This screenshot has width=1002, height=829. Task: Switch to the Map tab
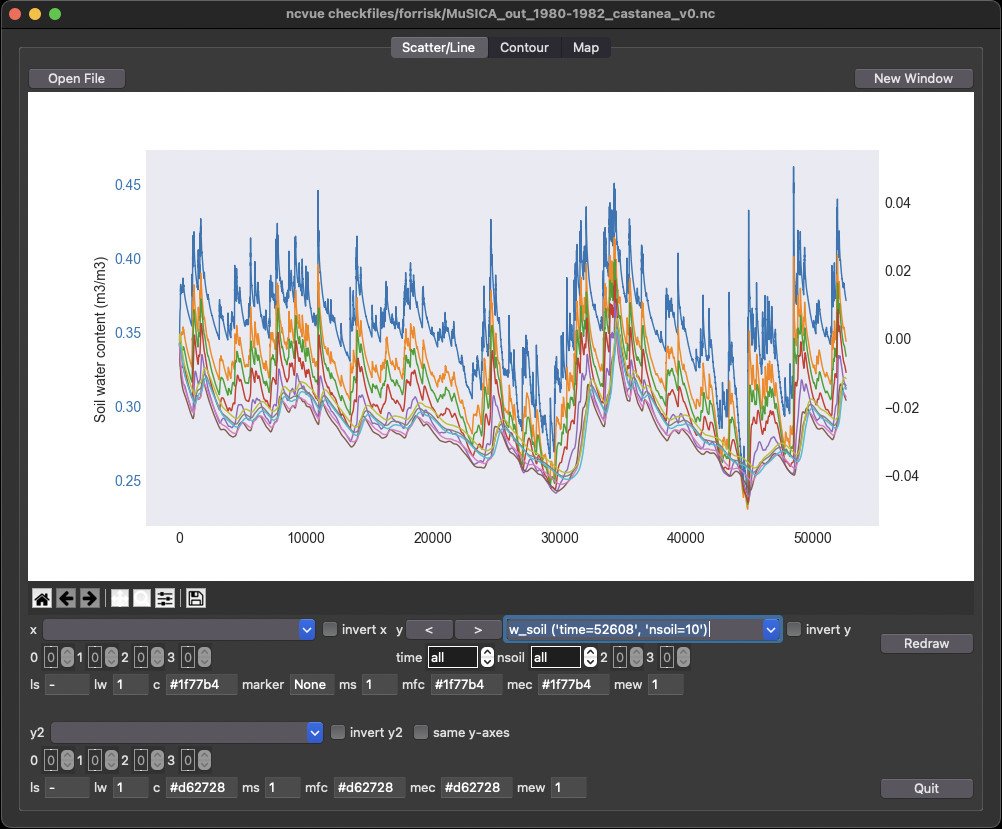tap(586, 47)
